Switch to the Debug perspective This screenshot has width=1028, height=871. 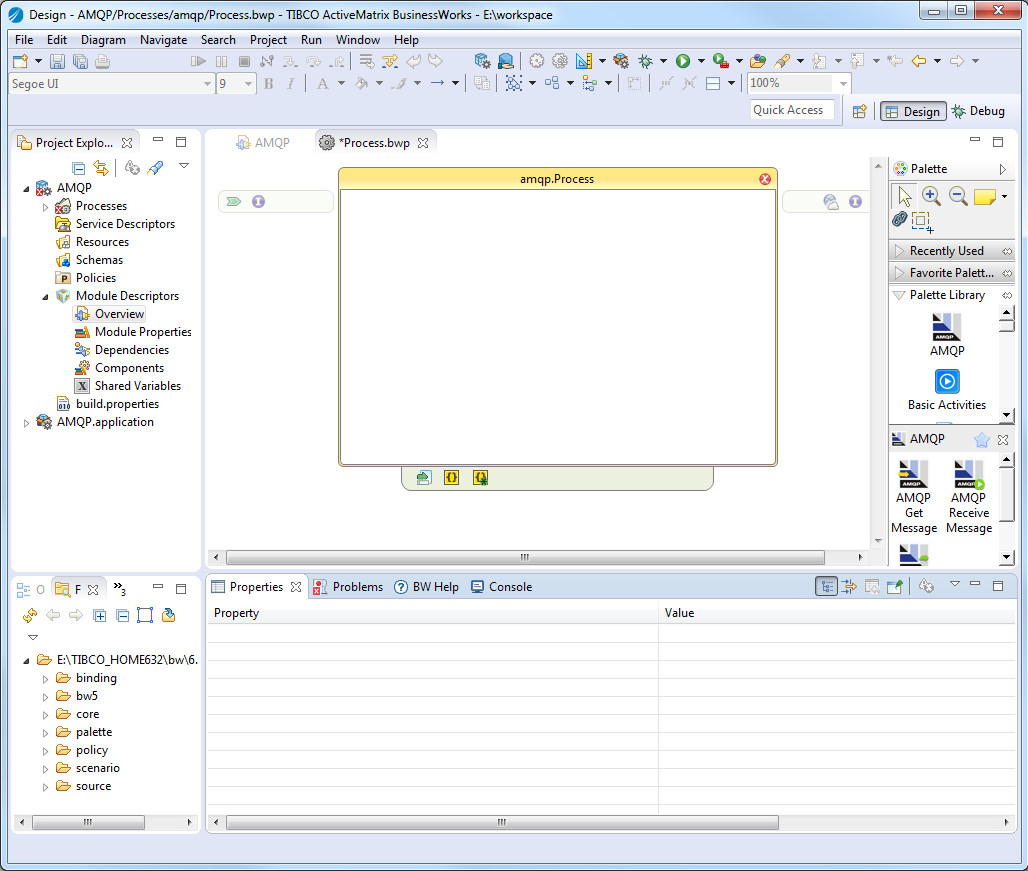(x=978, y=111)
